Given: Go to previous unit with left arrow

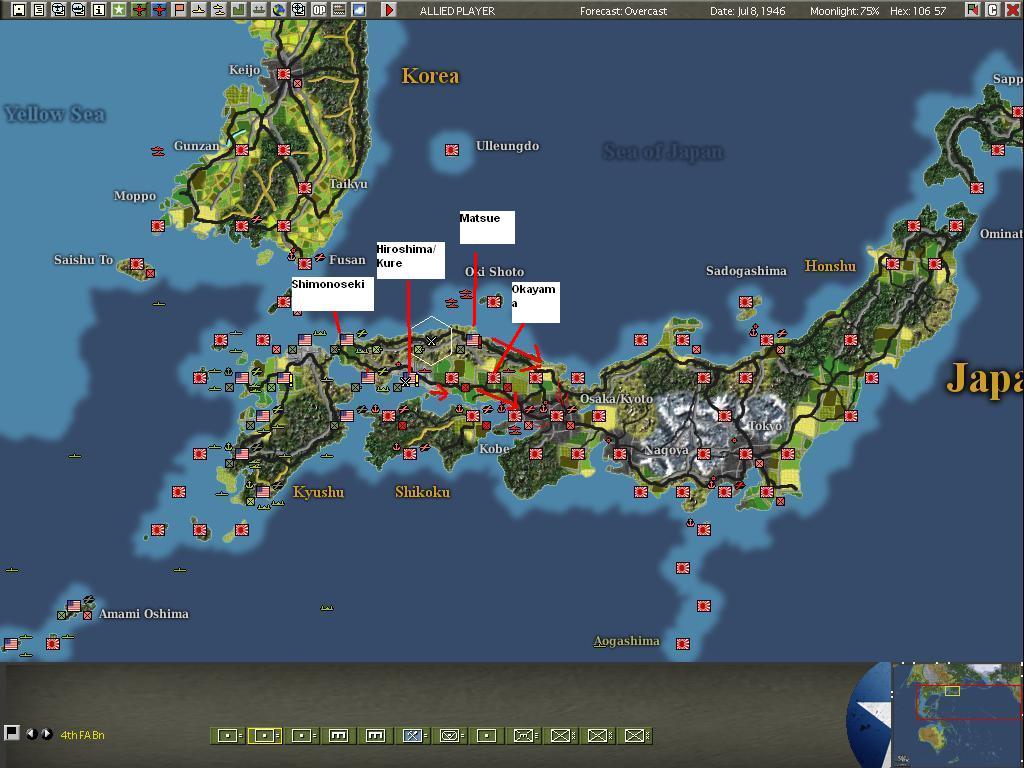Looking at the screenshot, I should pyautogui.click(x=31, y=734).
